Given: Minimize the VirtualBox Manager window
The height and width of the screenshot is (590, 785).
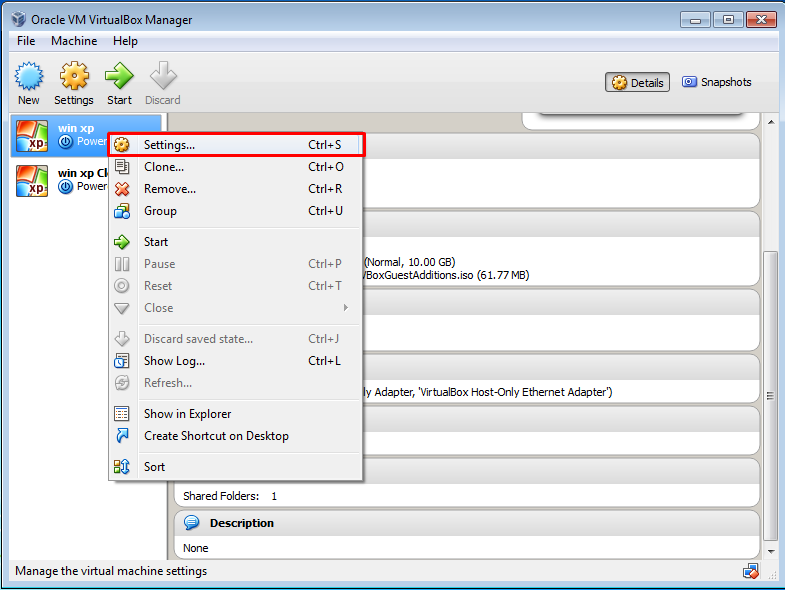Looking at the screenshot, I should coord(695,20).
